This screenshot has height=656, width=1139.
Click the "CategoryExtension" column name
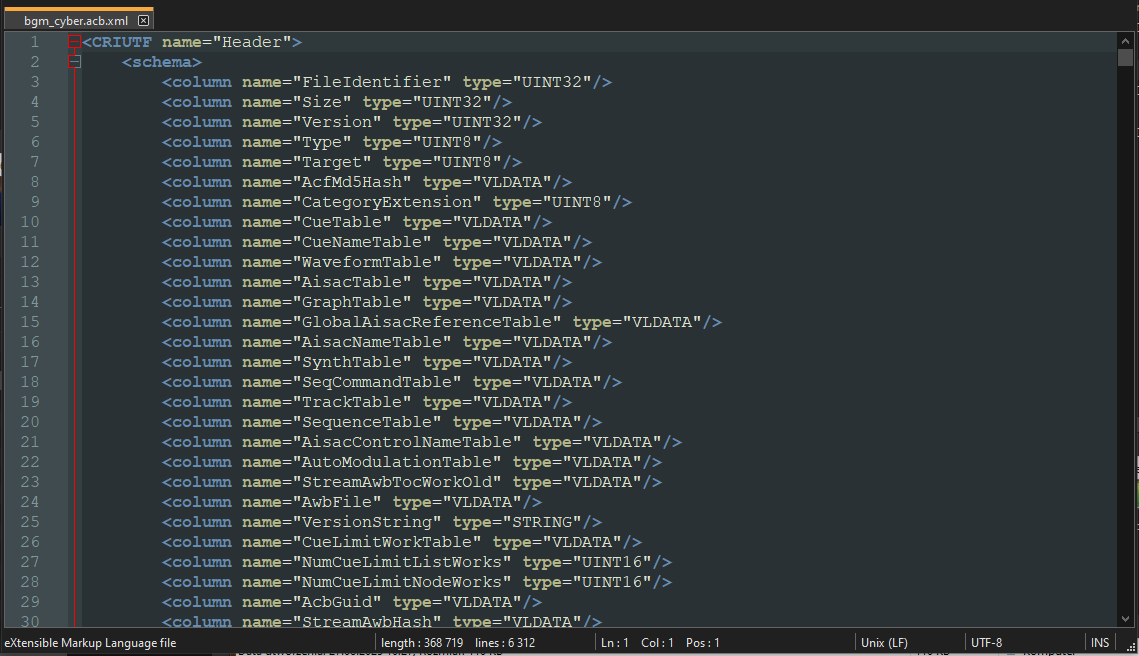pyautogui.click(x=386, y=202)
